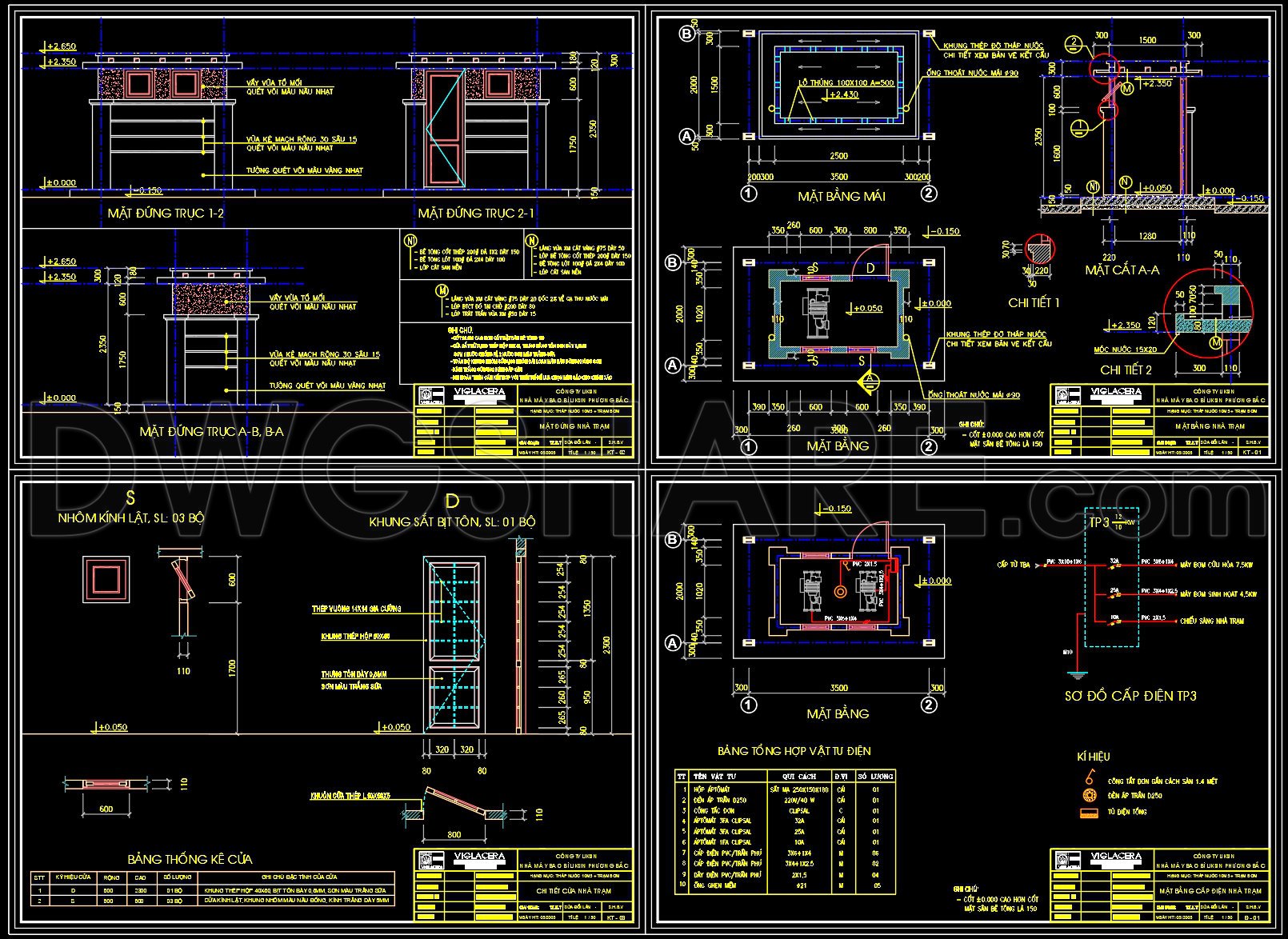This screenshot has height=939, width=1288.
Task: Select the 25A breaker symbol in TP3 diagram
Action: click(1114, 594)
